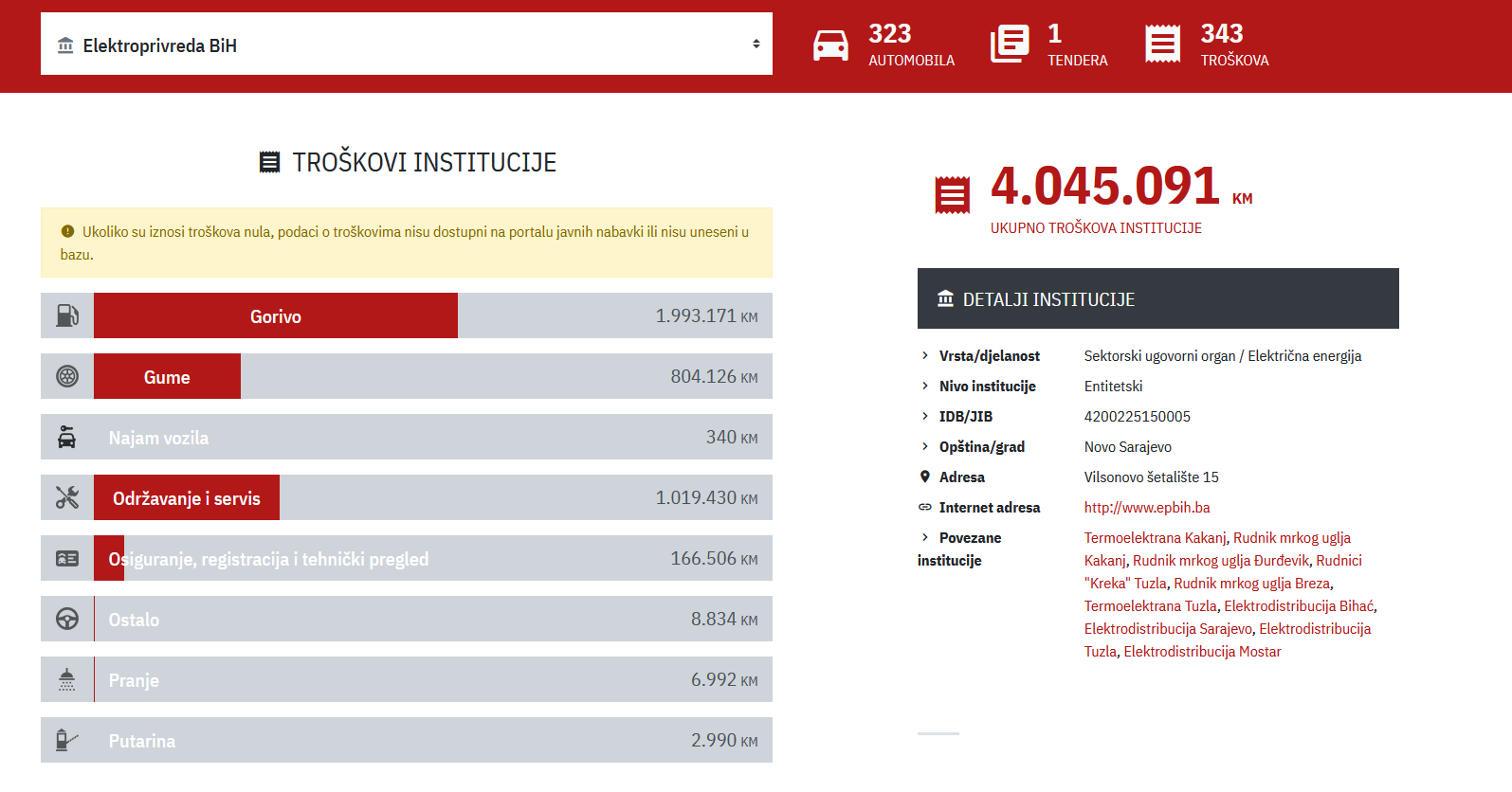This screenshot has height=792, width=1512.
Task: Click the chevron beside Nivo institucije
Action: click(x=925, y=386)
